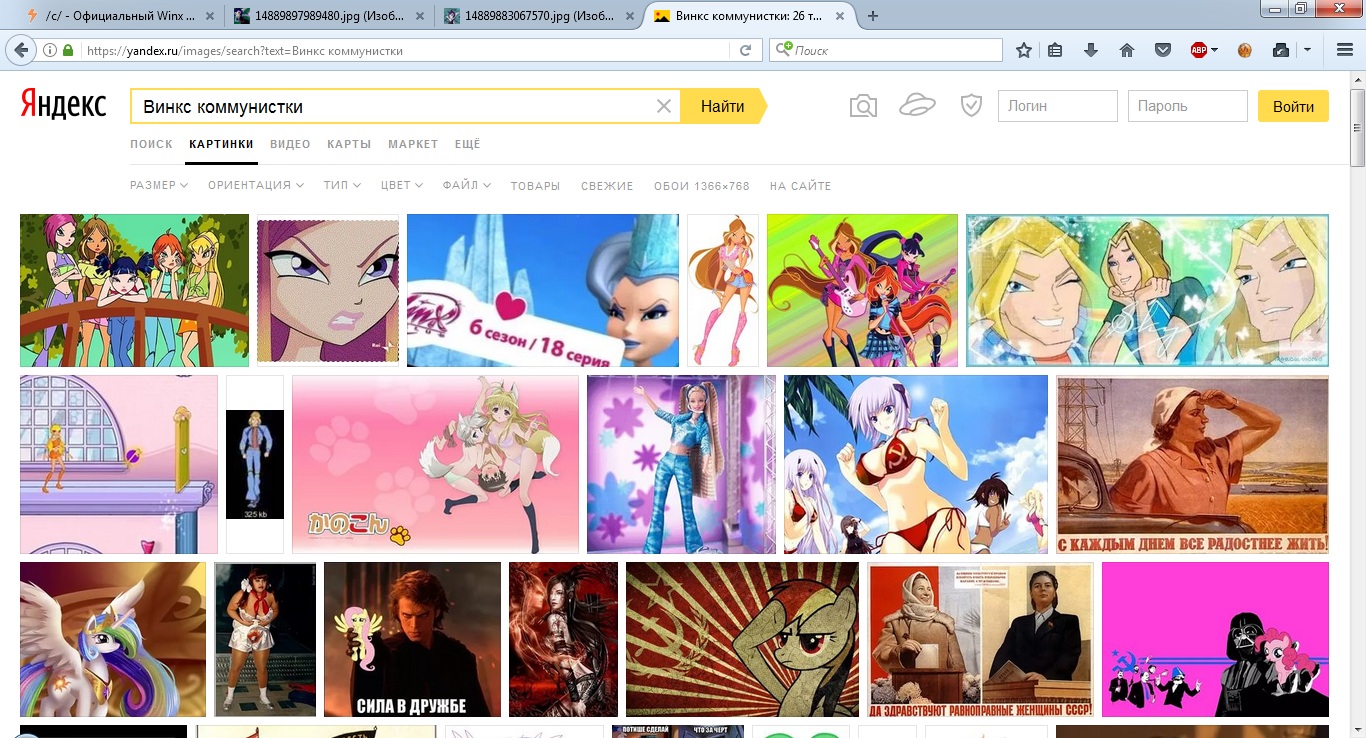Open search-by-image camera icon
The height and width of the screenshot is (738, 1366).
pyautogui.click(x=863, y=106)
